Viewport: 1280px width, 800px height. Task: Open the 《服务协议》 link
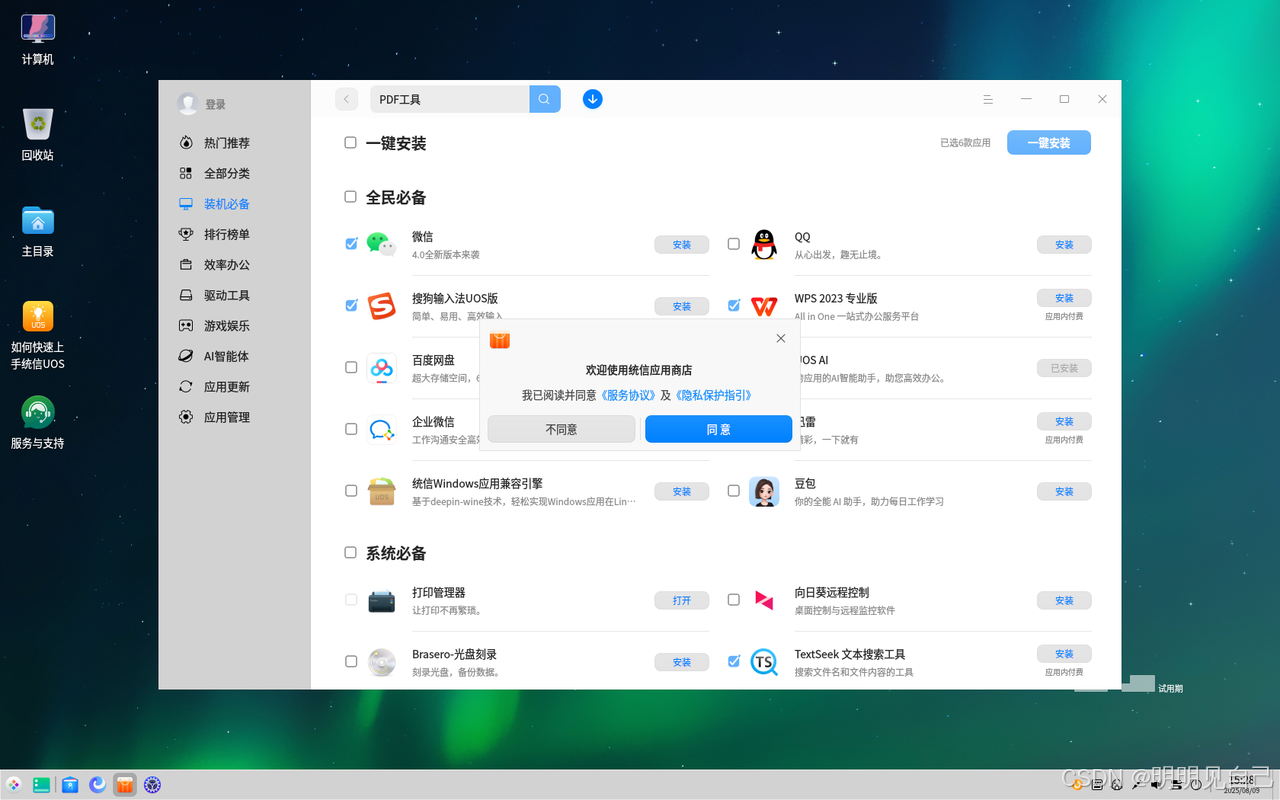pos(628,396)
